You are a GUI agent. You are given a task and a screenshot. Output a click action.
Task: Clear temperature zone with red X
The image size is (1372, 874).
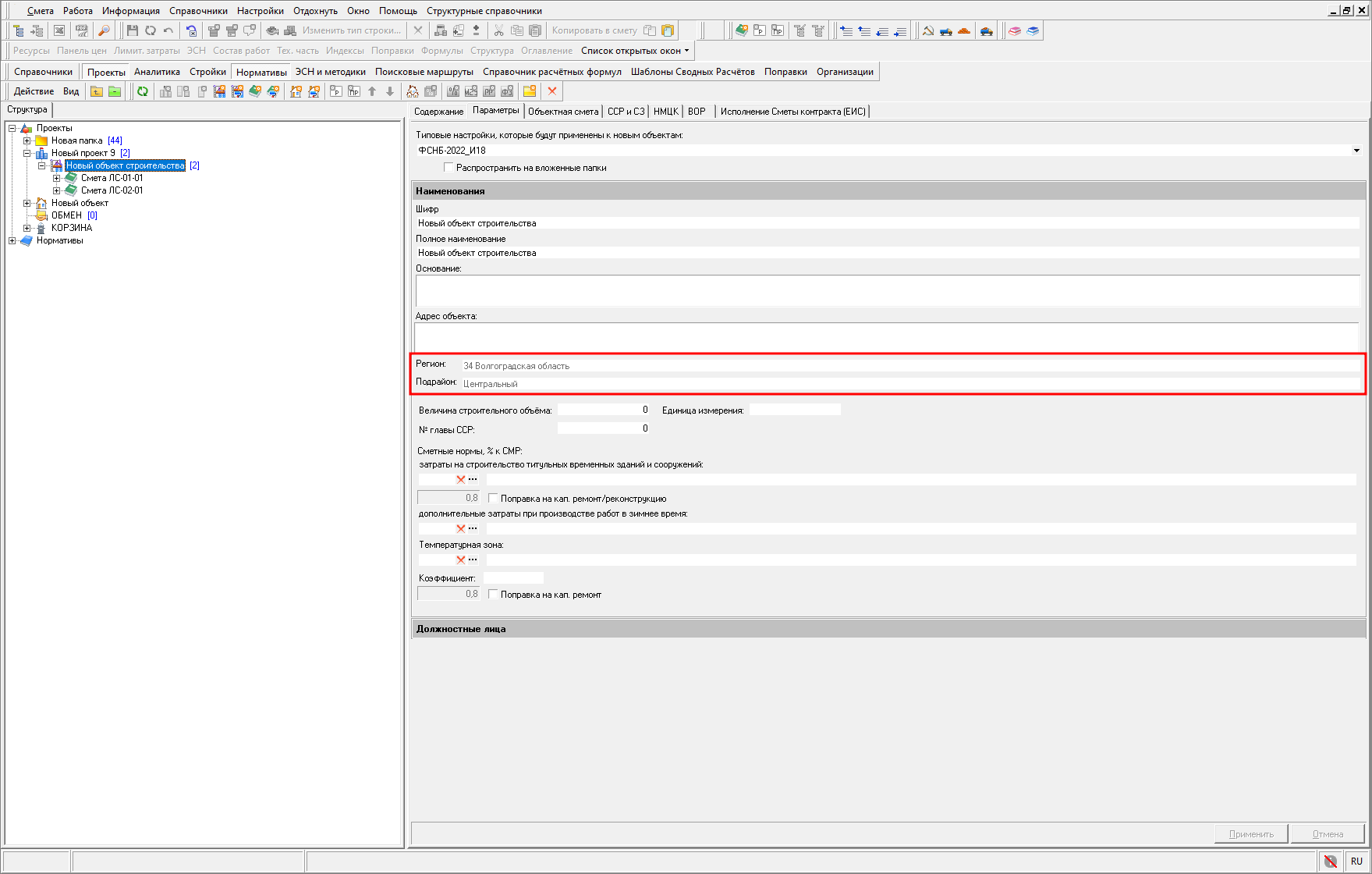[x=460, y=560]
